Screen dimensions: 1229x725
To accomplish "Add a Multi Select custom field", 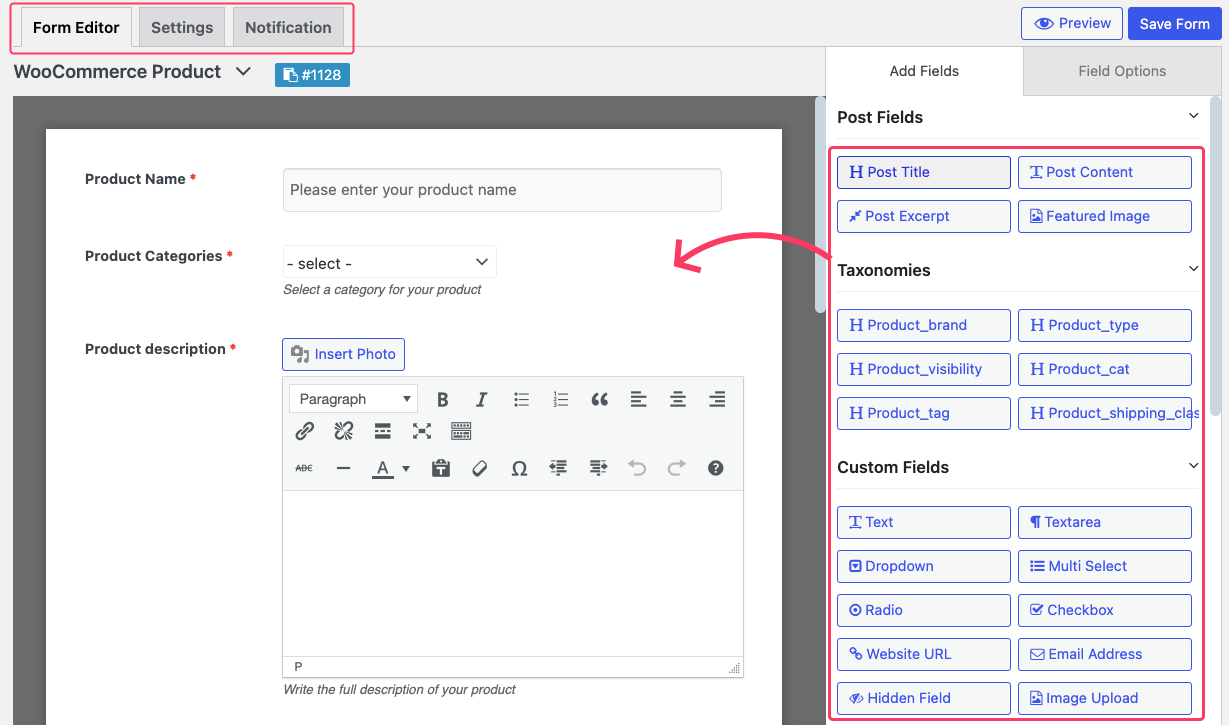I will coord(1105,566).
